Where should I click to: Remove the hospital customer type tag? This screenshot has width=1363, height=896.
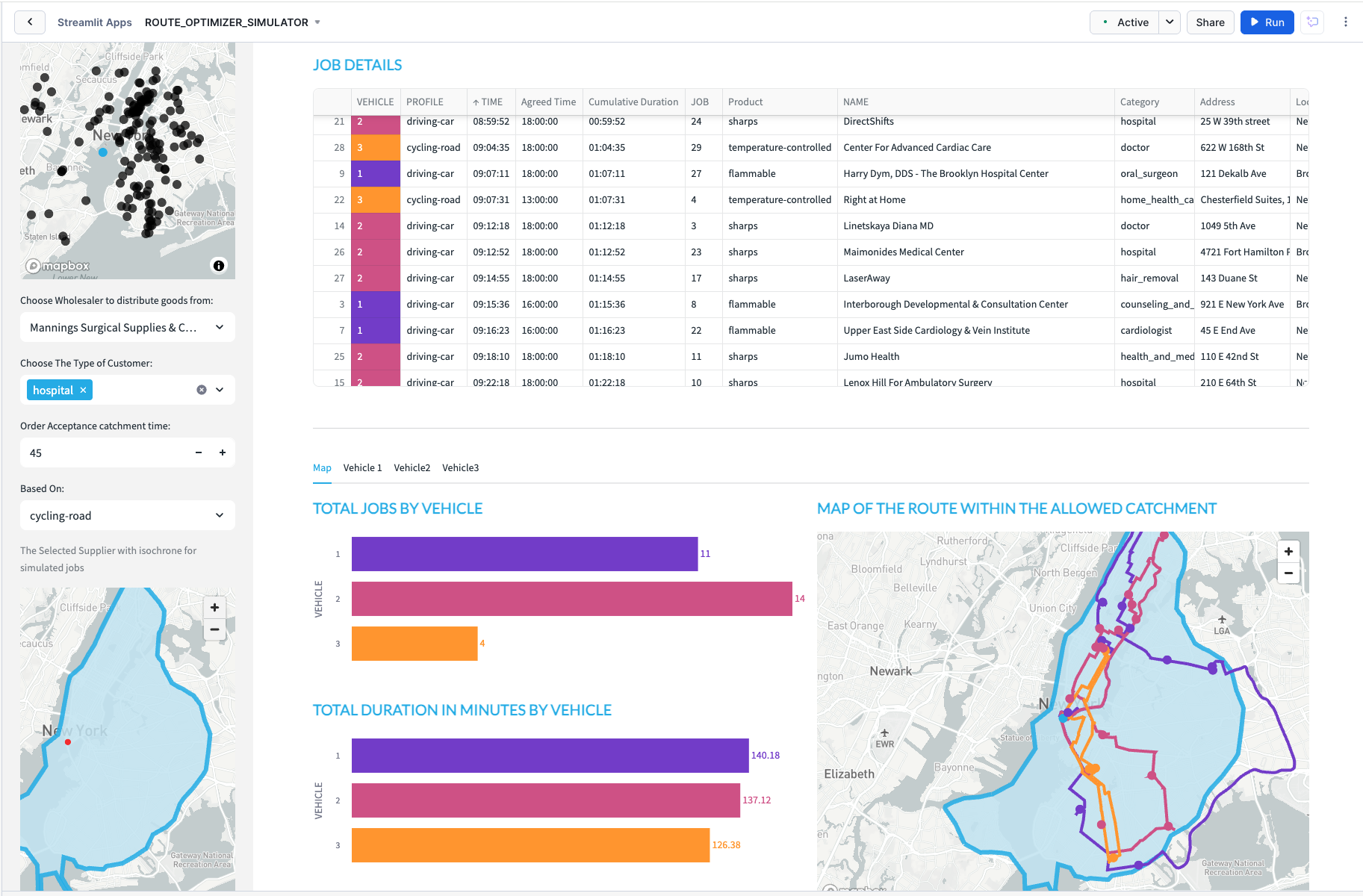click(x=84, y=391)
